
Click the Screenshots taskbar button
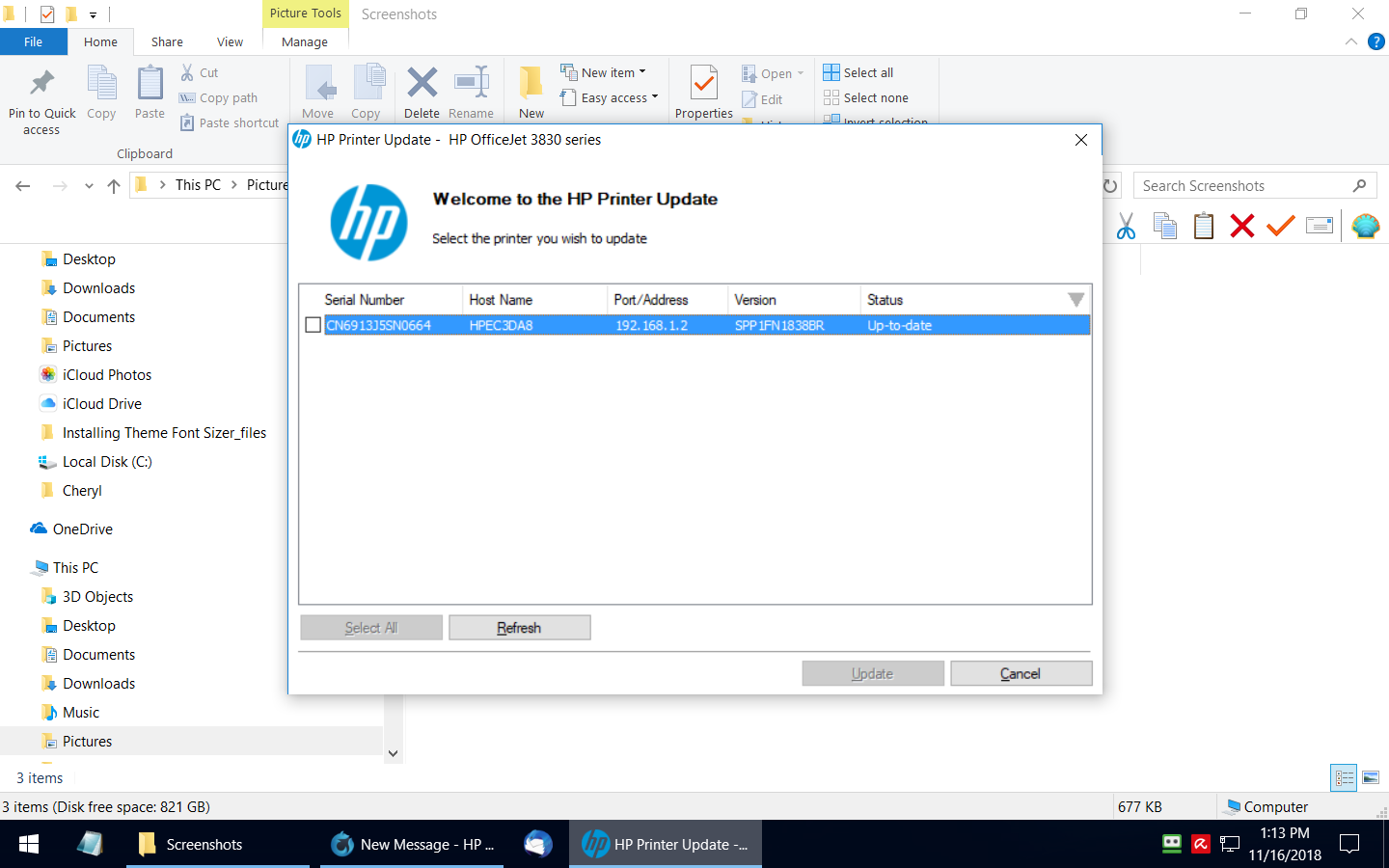point(218,844)
